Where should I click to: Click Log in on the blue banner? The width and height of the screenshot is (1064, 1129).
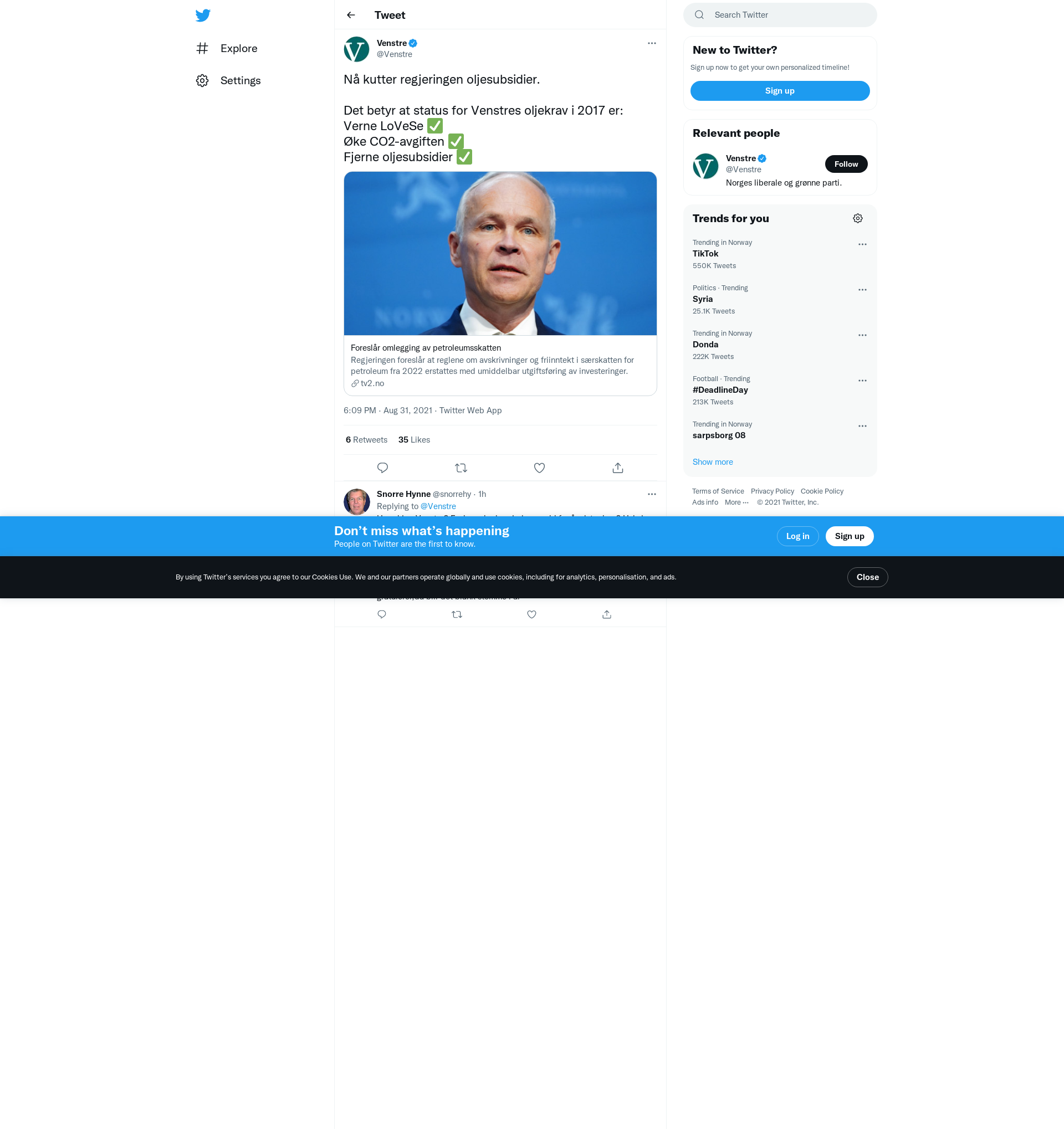[x=797, y=536]
